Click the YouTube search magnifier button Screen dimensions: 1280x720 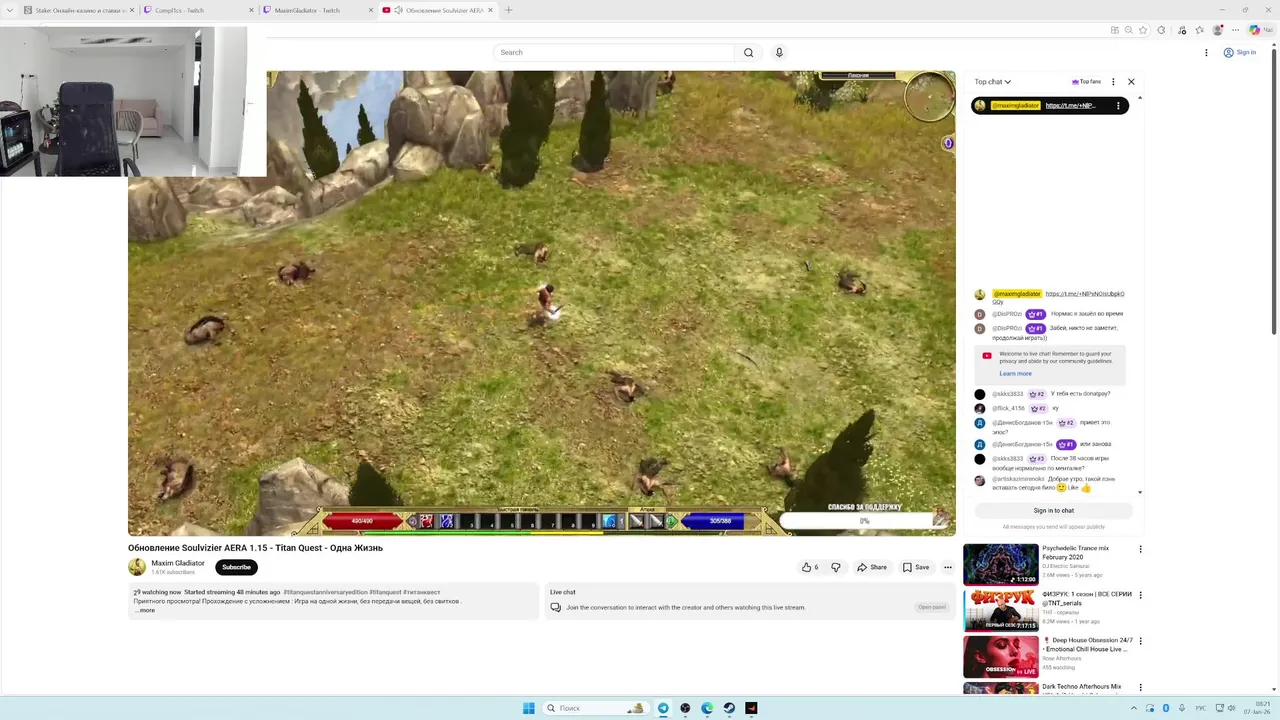tap(748, 52)
